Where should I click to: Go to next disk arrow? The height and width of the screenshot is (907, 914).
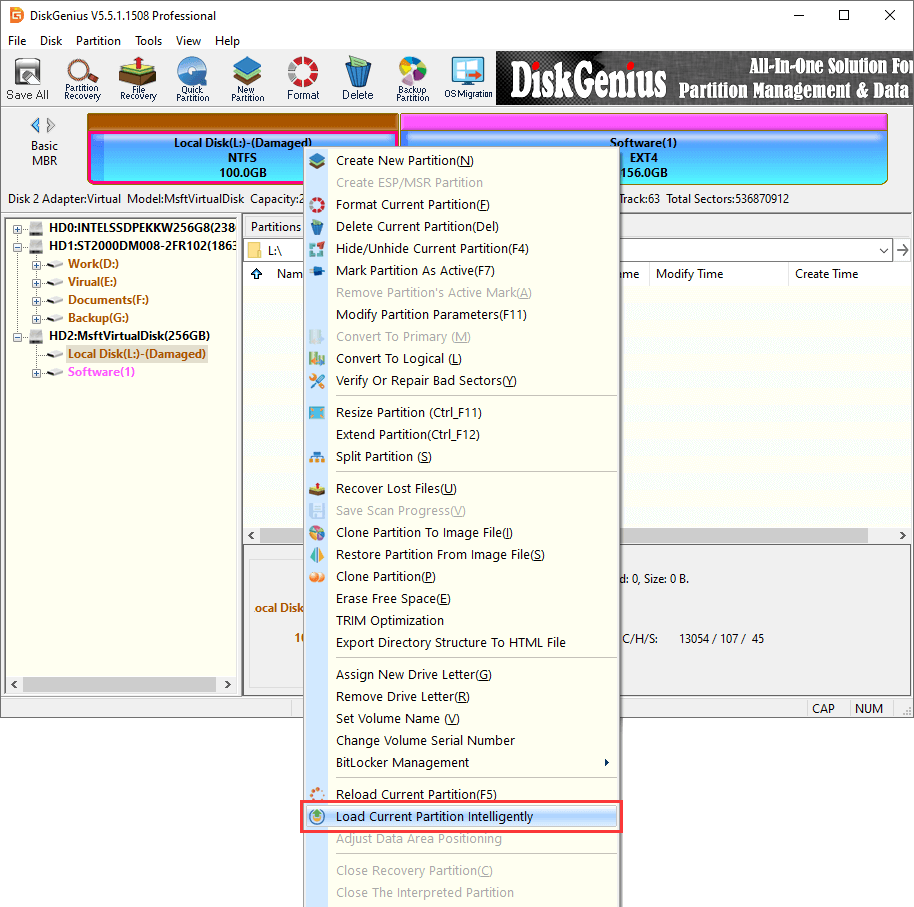51,125
